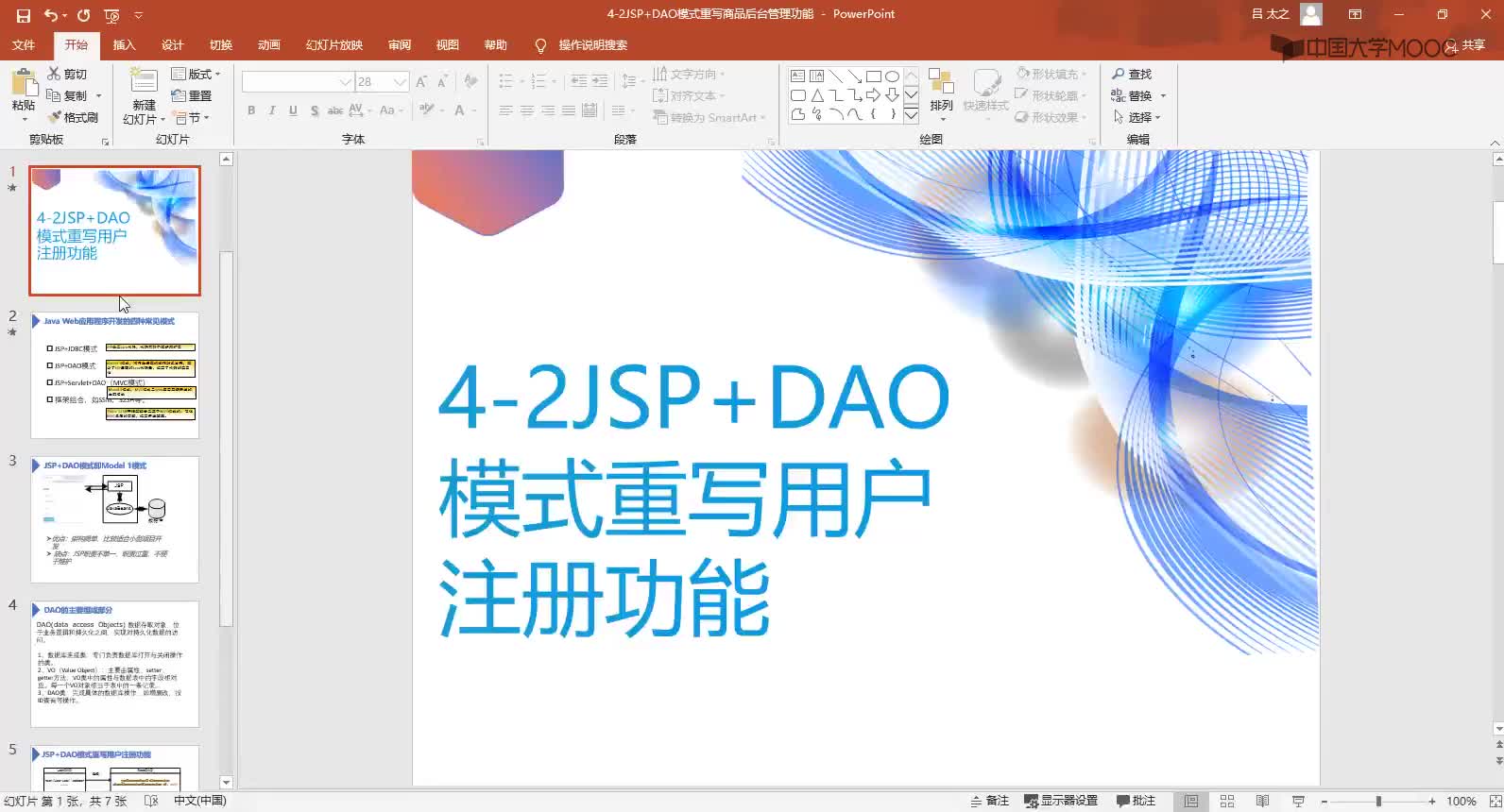This screenshot has width=1504, height=812.
Task: Switch to the 设计 Design tab
Action: coord(172,45)
